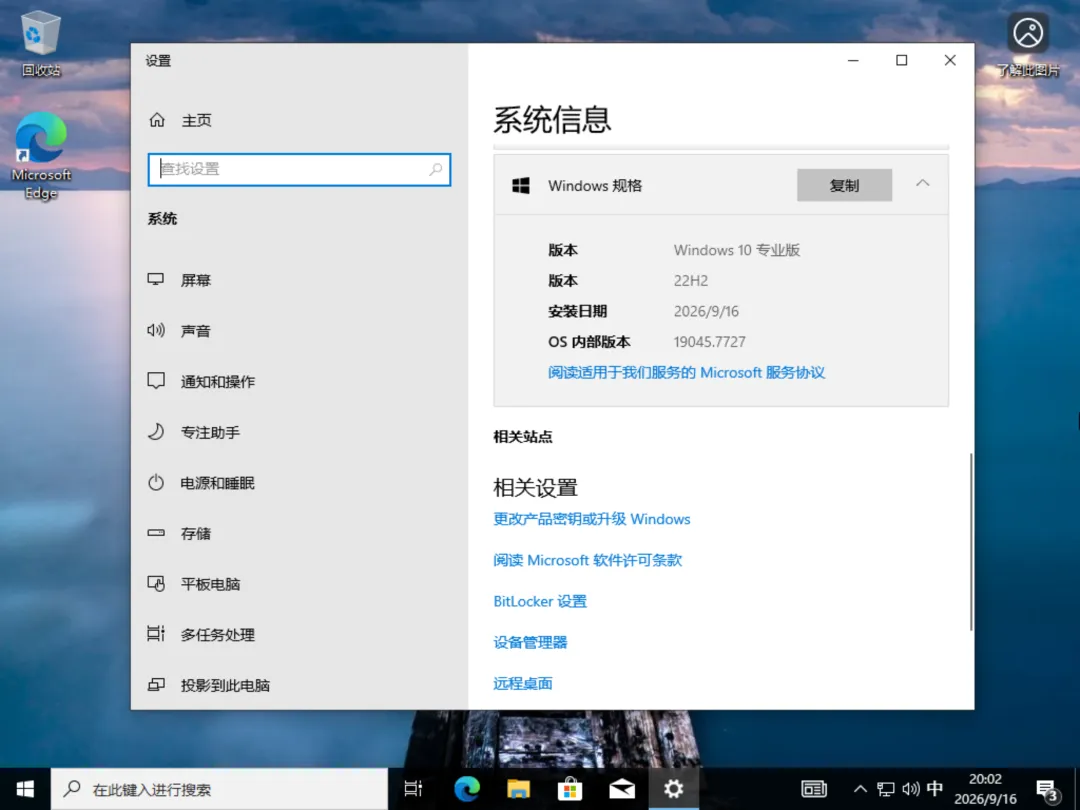Open the 主页 home icon in Settings
1080x810 pixels.
tap(157, 120)
